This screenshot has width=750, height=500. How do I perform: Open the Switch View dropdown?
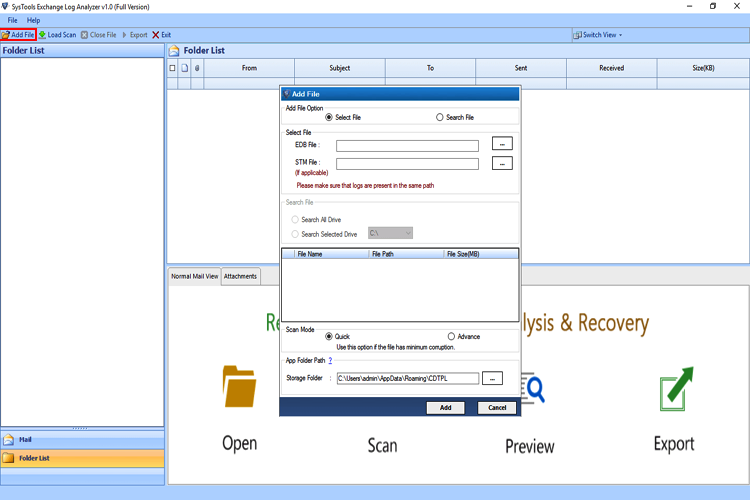(598, 35)
